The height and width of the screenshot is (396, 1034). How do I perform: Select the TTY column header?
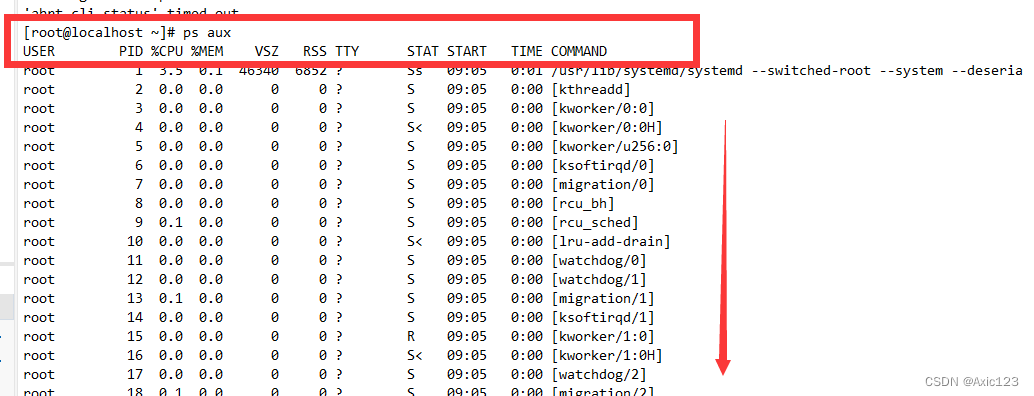347,51
